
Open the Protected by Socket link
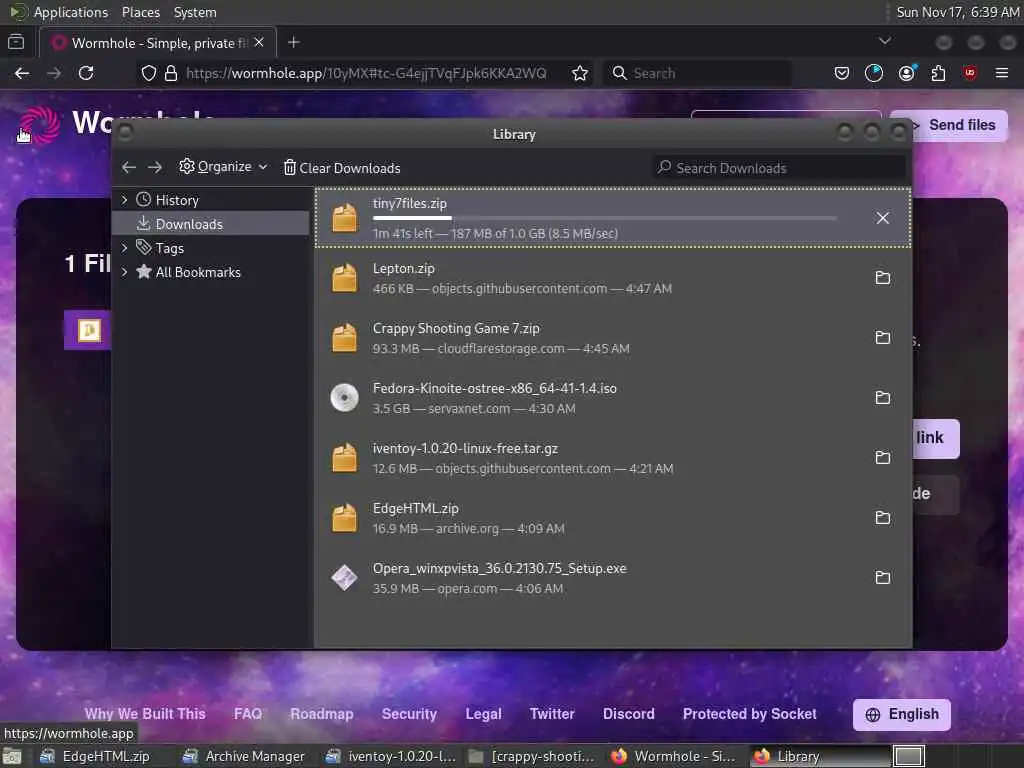tap(750, 714)
